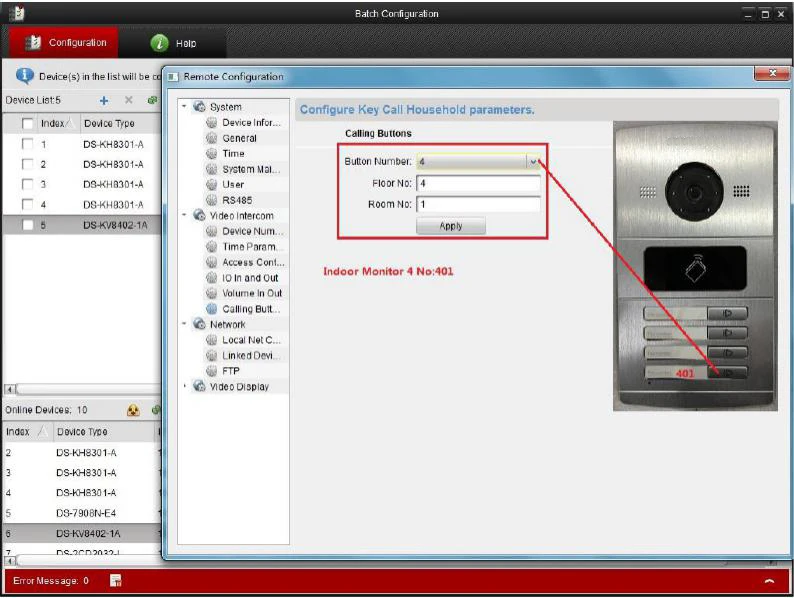
Task: Check the box for device index 3
Action: click(x=27, y=184)
